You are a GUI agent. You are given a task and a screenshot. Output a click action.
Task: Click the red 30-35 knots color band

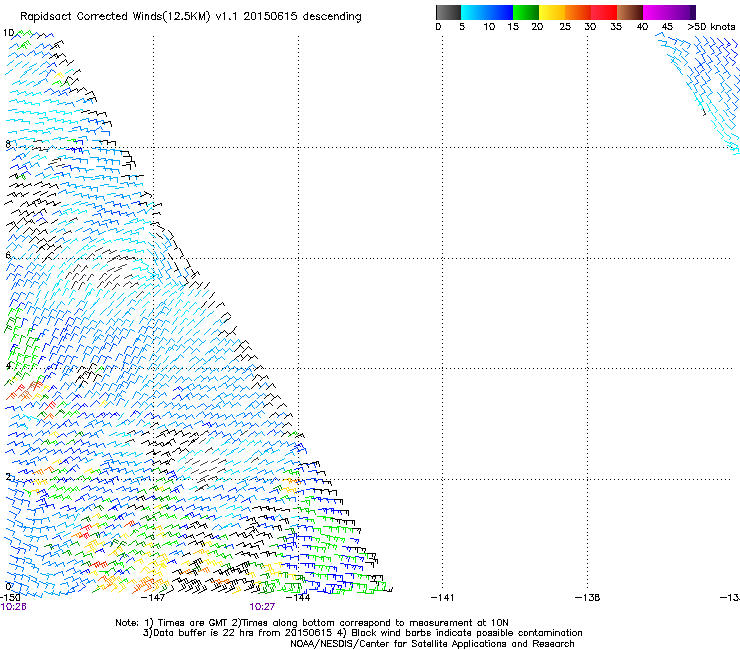(x=604, y=12)
